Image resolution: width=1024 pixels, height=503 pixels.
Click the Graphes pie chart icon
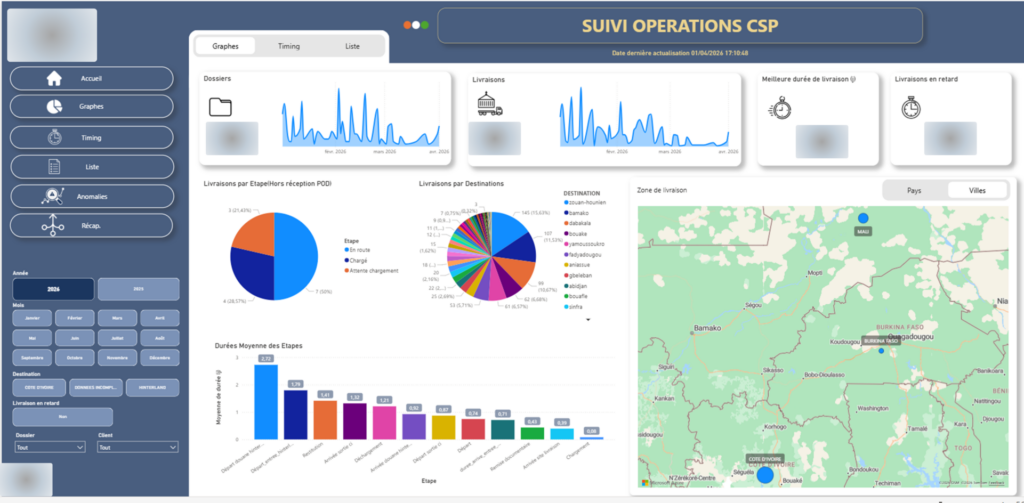pyautogui.click(x=54, y=106)
